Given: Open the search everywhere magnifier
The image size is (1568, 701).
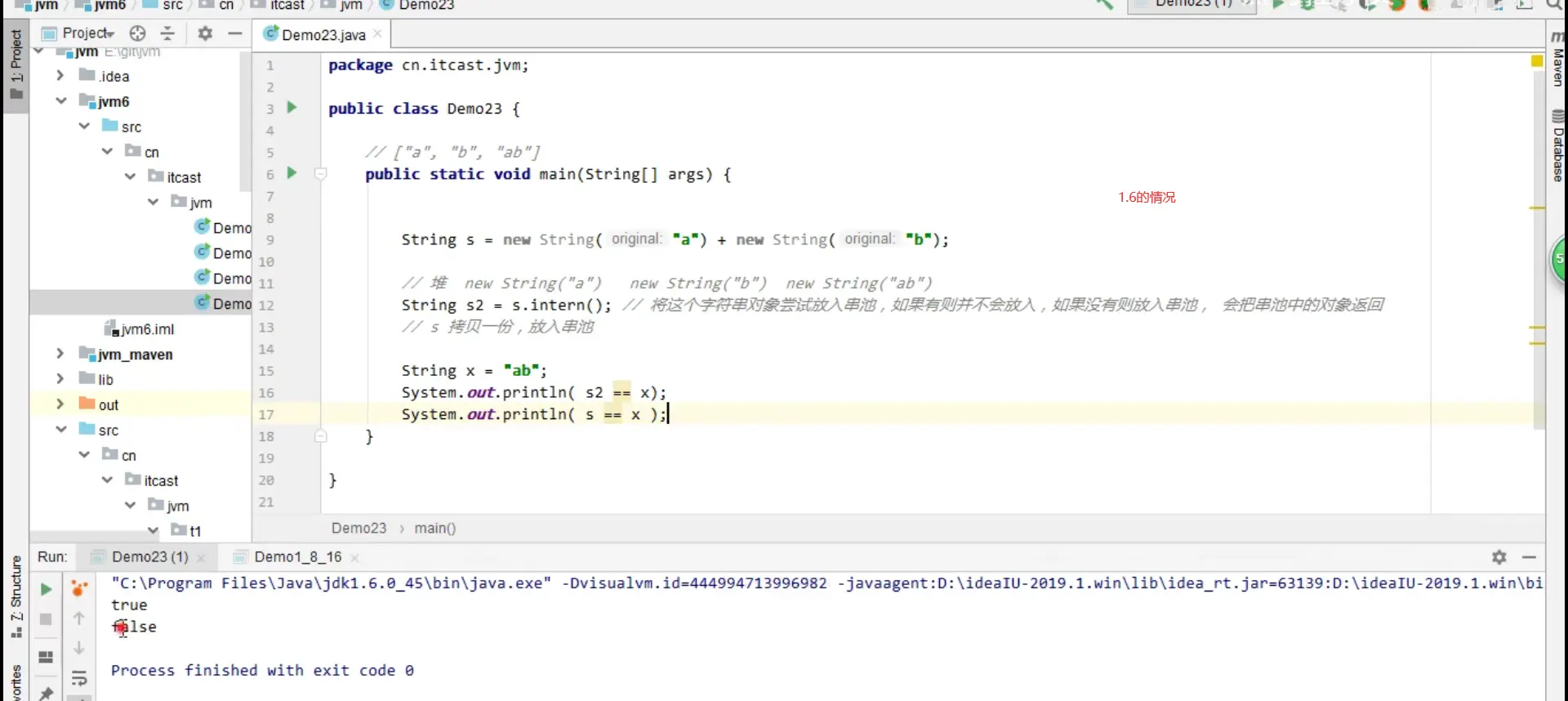Looking at the screenshot, I should tap(1553, 5).
